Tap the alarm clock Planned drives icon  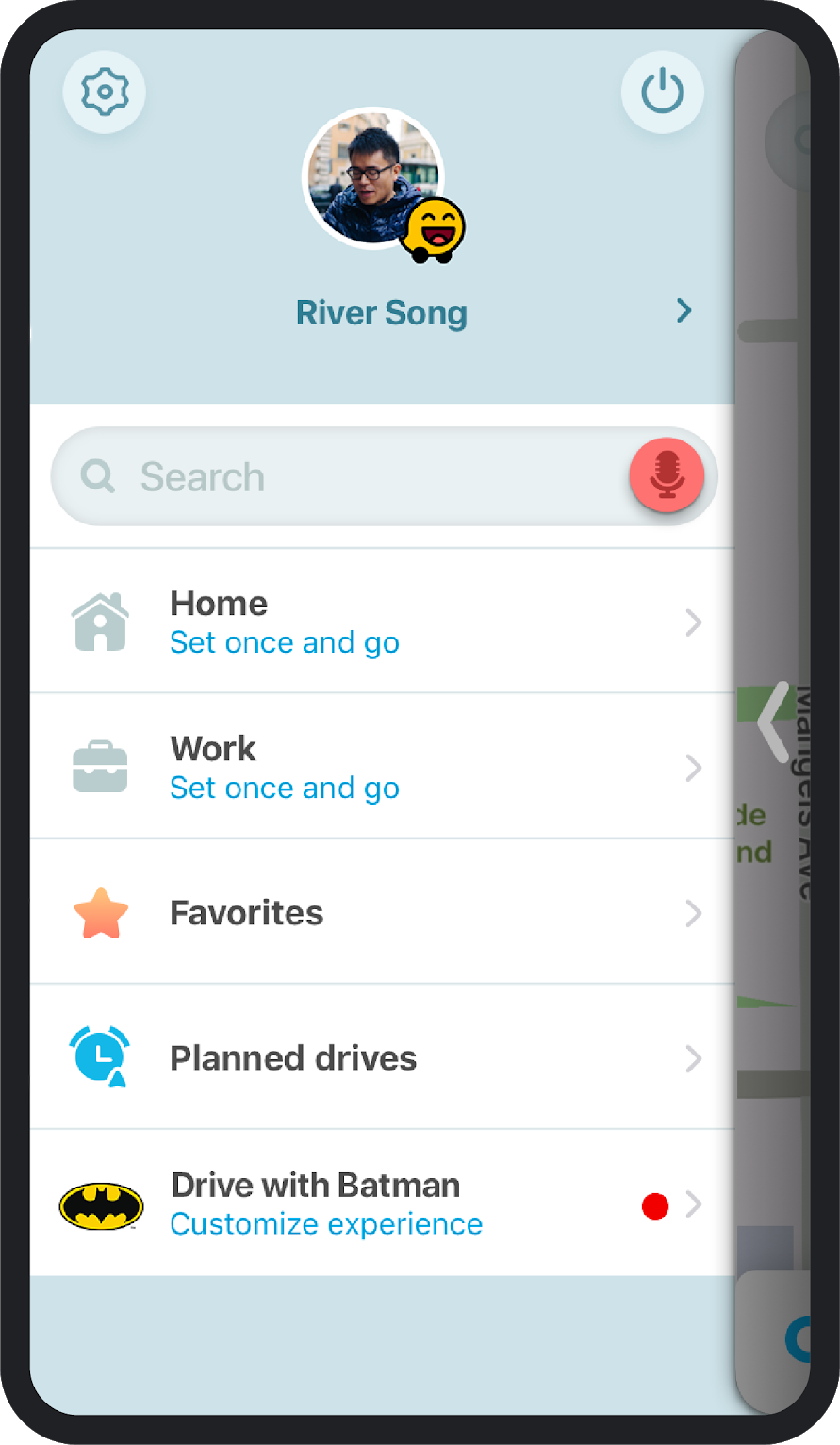pyautogui.click(x=101, y=1057)
